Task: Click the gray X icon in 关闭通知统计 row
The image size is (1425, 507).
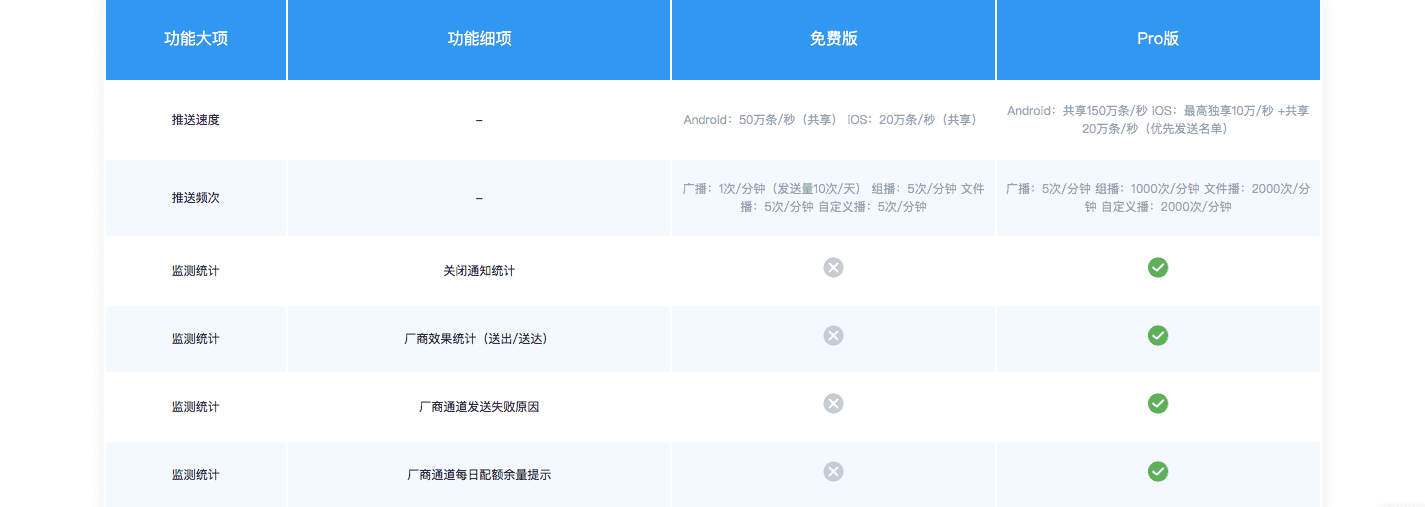Action: (833, 267)
